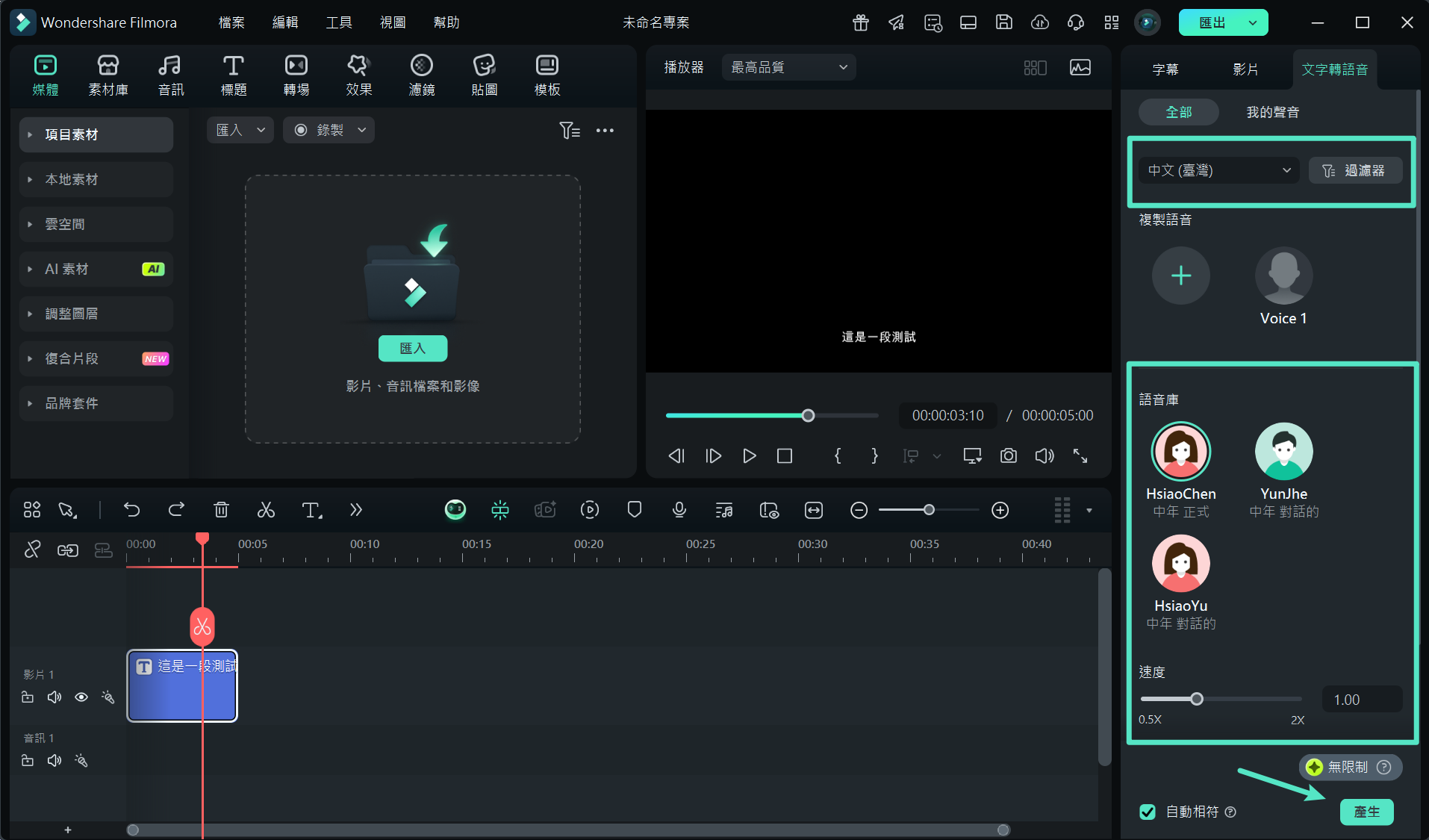This screenshot has height=840, width=1429.
Task: Click the gift icon in title bar
Action: (861, 22)
